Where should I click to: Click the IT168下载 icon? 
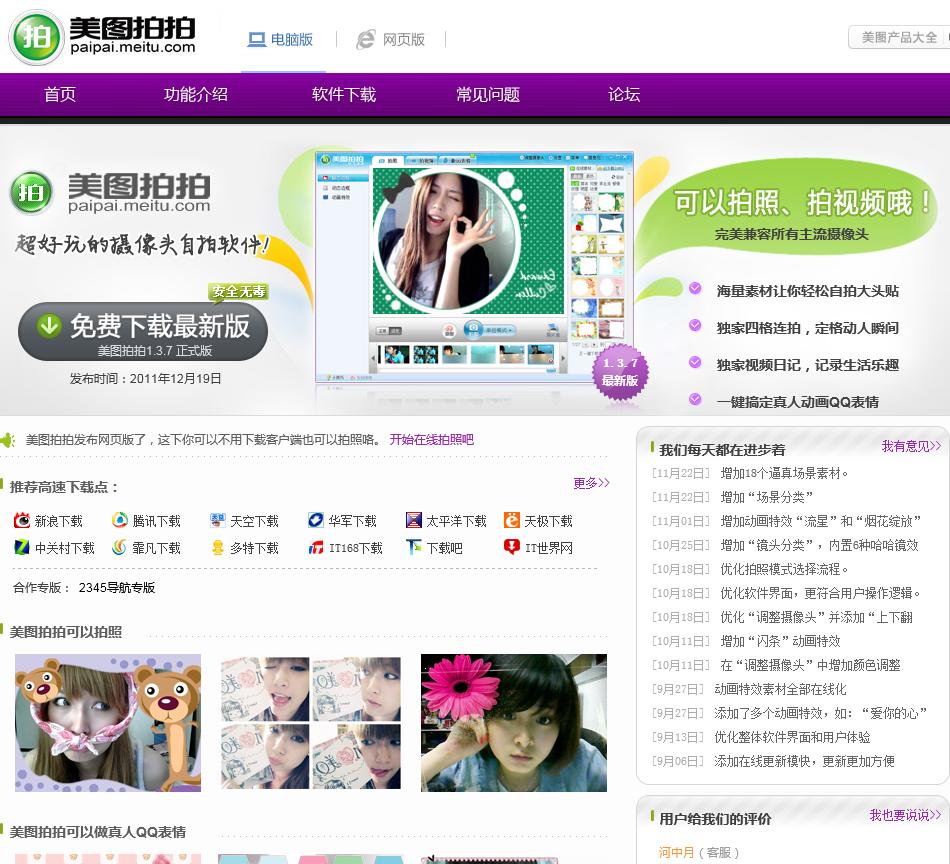(316, 547)
